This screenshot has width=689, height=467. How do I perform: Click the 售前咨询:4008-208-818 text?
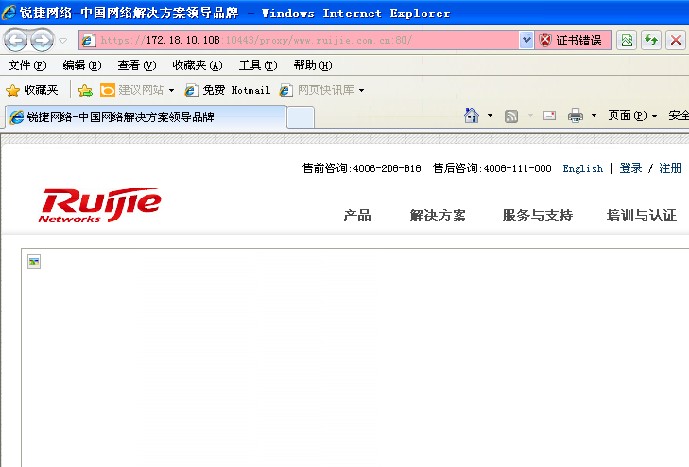tap(362, 168)
